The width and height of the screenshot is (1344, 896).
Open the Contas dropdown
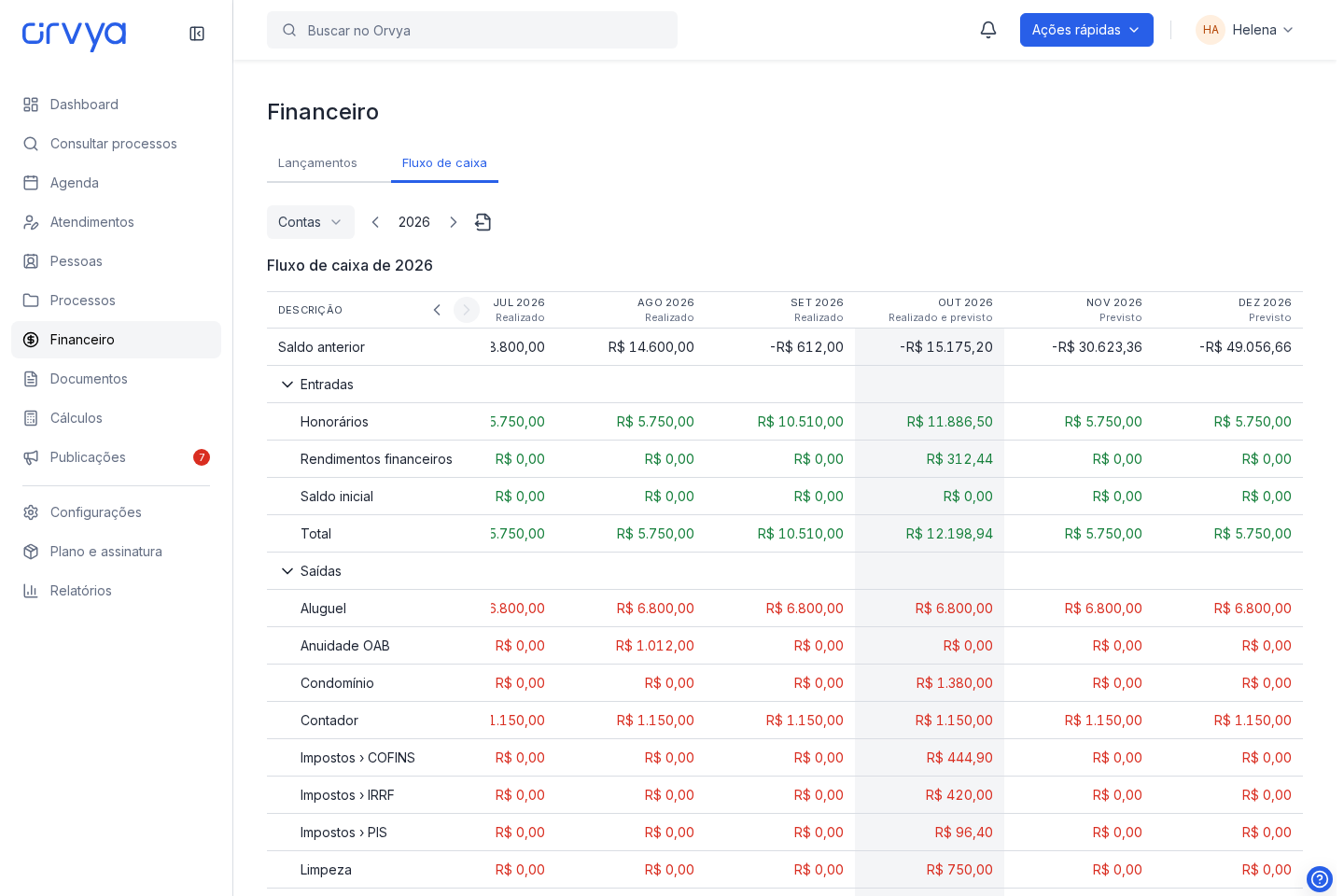click(x=311, y=222)
